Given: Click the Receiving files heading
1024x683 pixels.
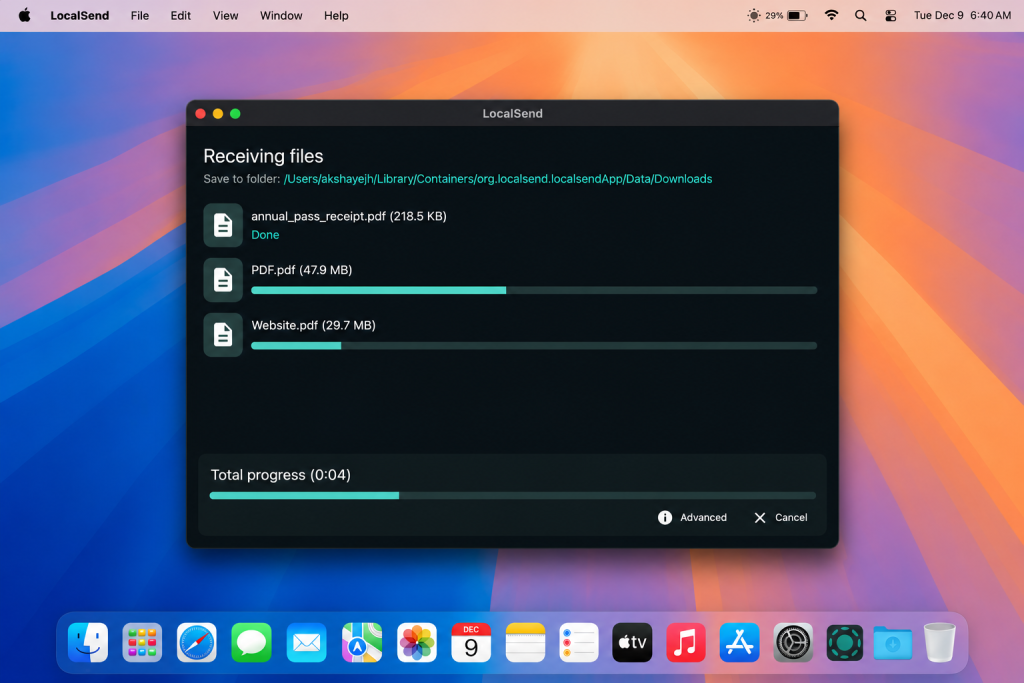Looking at the screenshot, I should coord(263,156).
